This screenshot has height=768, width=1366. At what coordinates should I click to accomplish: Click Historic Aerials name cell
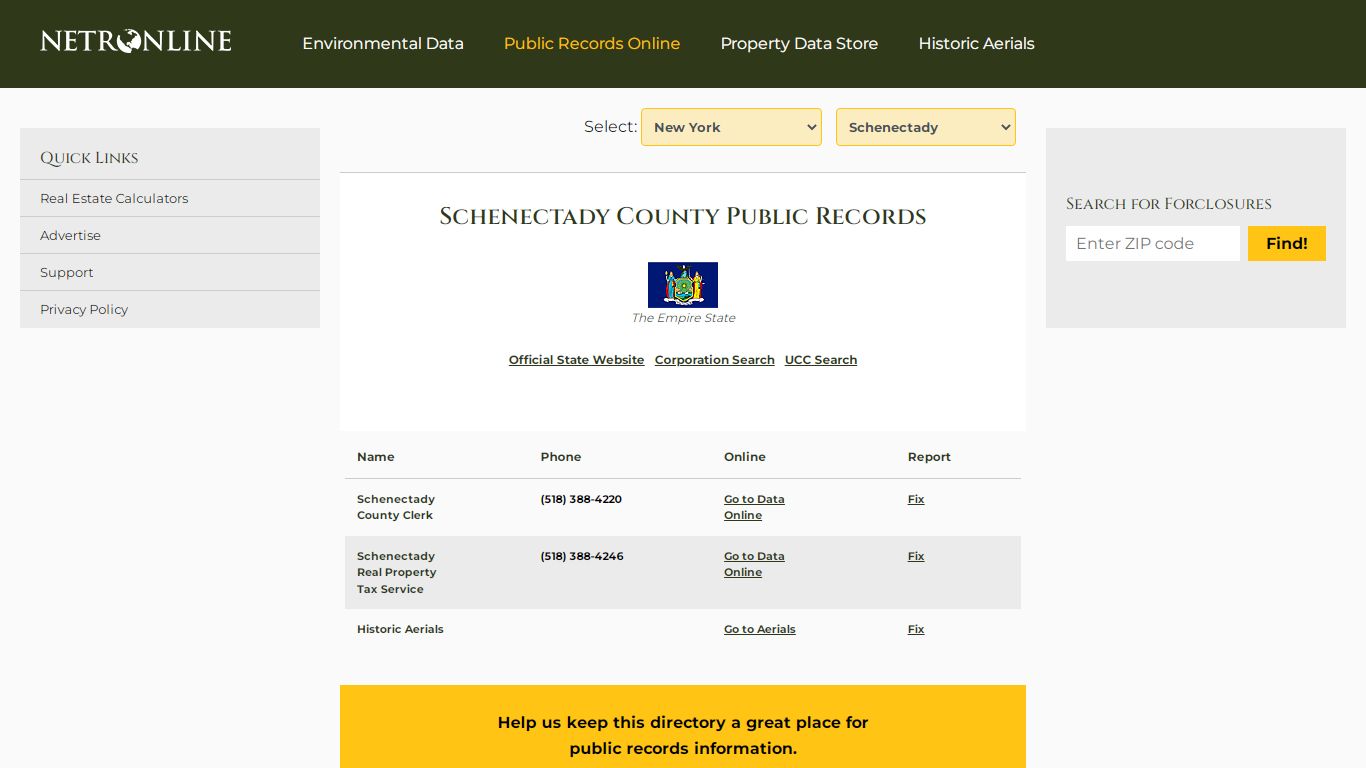(x=400, y=629)
